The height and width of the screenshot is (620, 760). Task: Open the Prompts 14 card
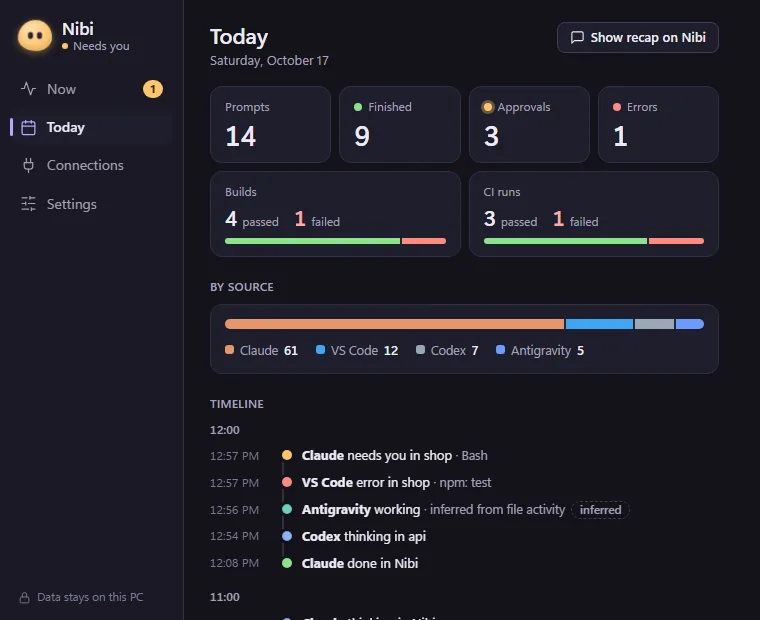click(x=270, y=125)
